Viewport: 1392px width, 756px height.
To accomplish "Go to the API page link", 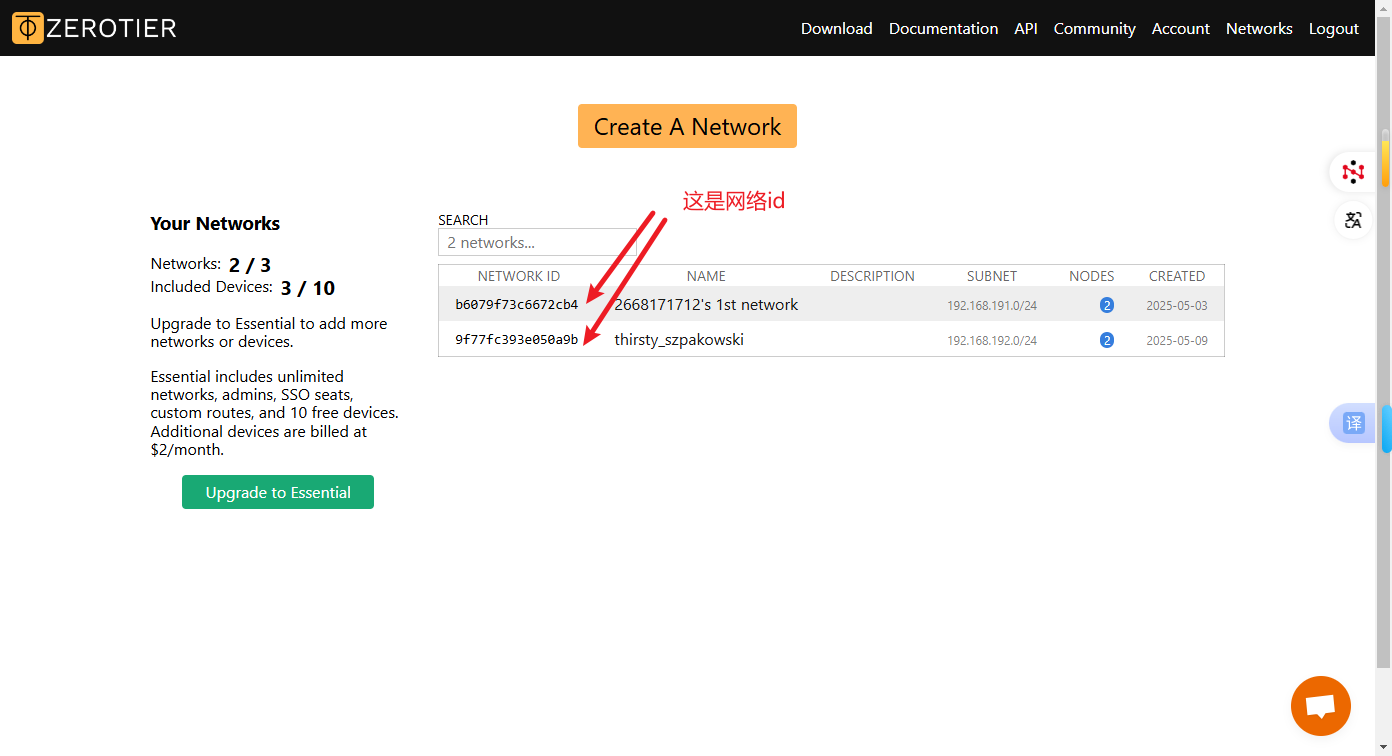I will tap(1025, 29).
